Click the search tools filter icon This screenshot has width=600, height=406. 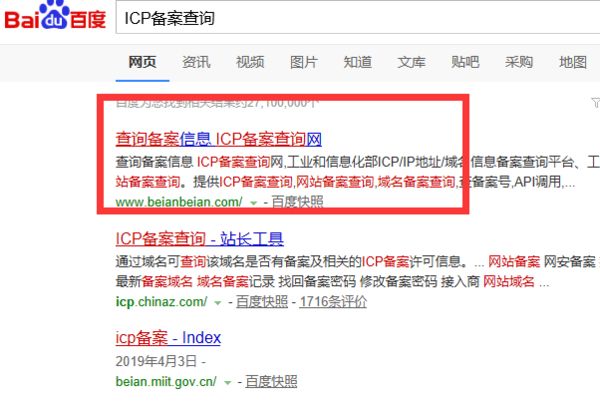click(x=595, y=103)
